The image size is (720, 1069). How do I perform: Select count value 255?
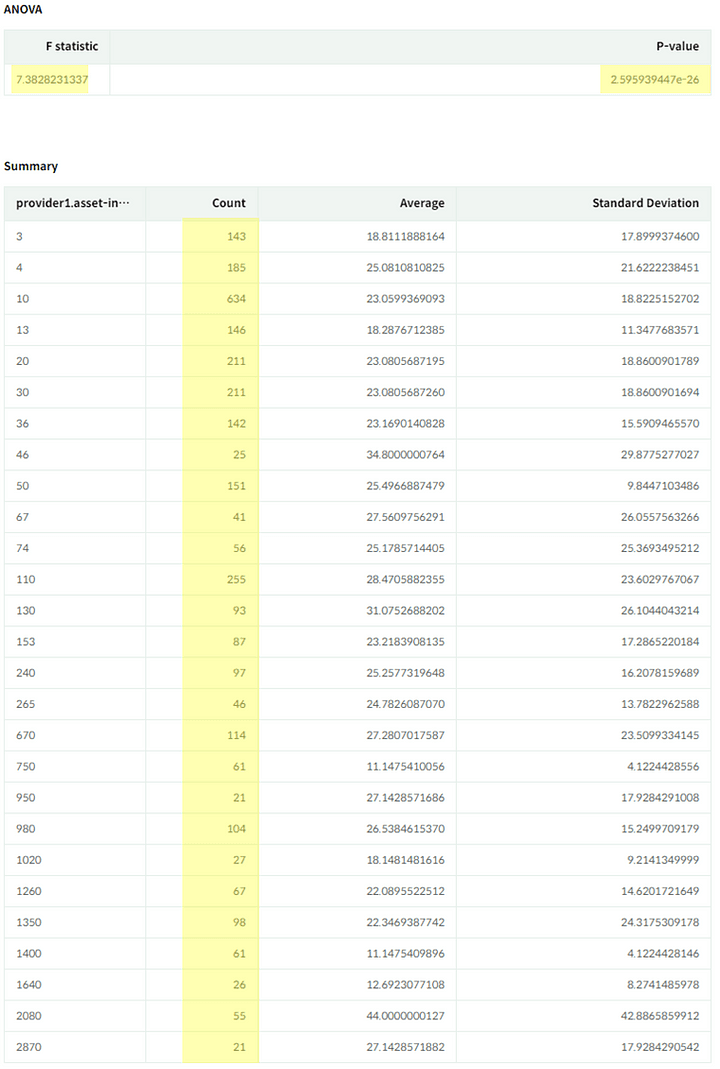point(236,579)
